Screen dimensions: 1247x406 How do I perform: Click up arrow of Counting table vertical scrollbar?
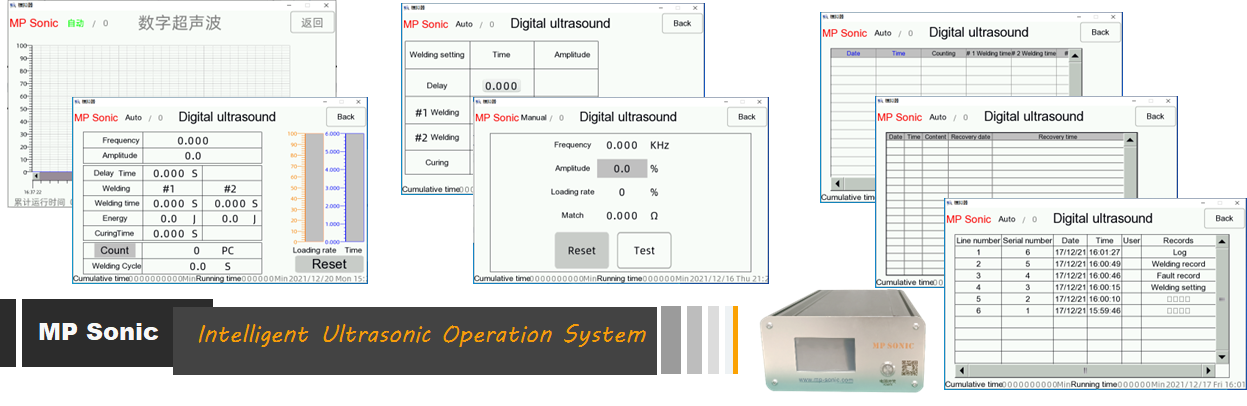point(1076,55)
